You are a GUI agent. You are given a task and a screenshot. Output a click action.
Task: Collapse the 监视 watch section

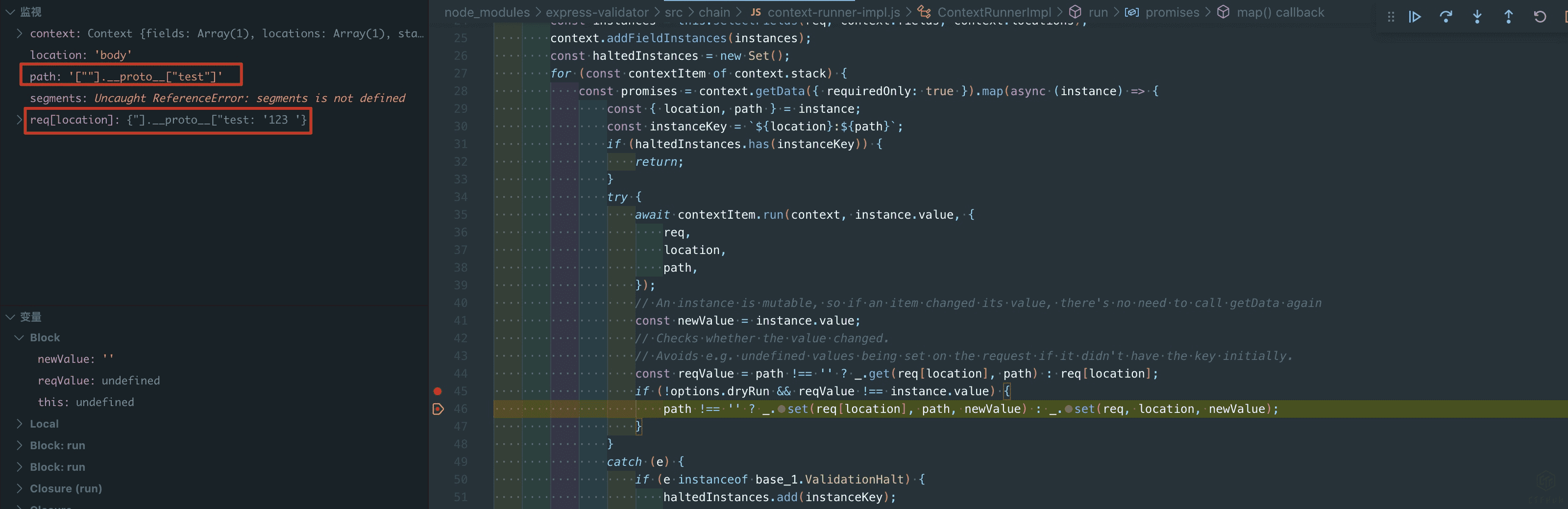tap(10, 12)
